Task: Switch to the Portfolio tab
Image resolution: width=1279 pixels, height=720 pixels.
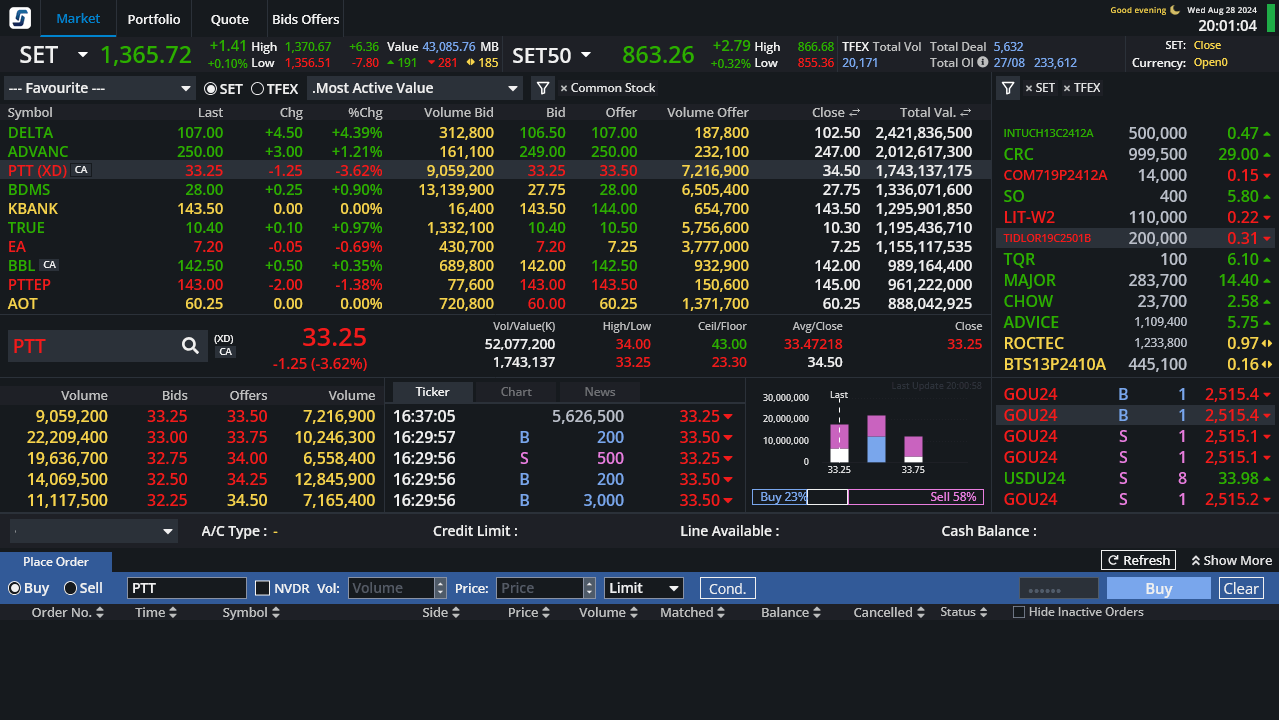Action: click(x=154, y=19)
